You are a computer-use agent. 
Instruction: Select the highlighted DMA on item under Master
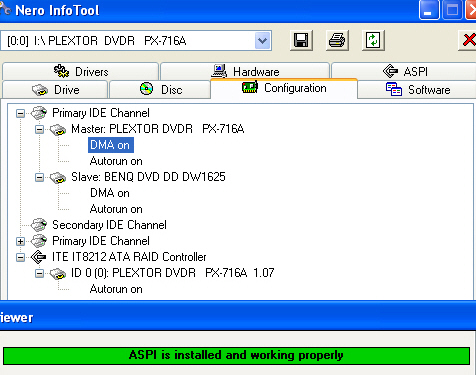pyautogui.click(x=111, y=145)
